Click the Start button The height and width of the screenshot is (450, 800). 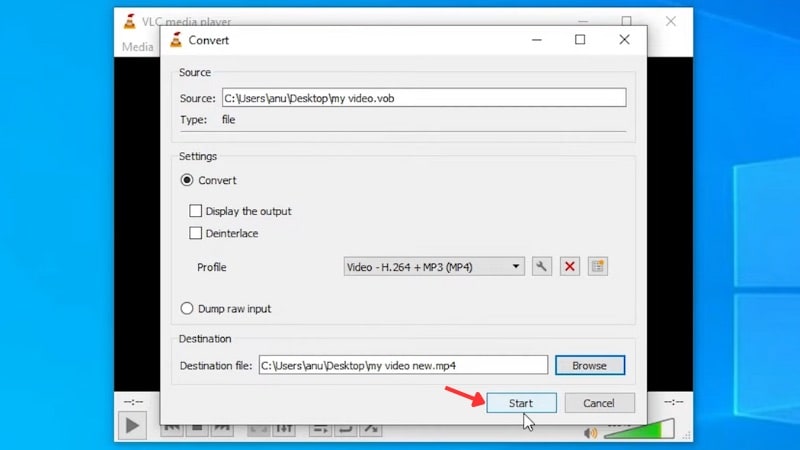pos(521,403)
